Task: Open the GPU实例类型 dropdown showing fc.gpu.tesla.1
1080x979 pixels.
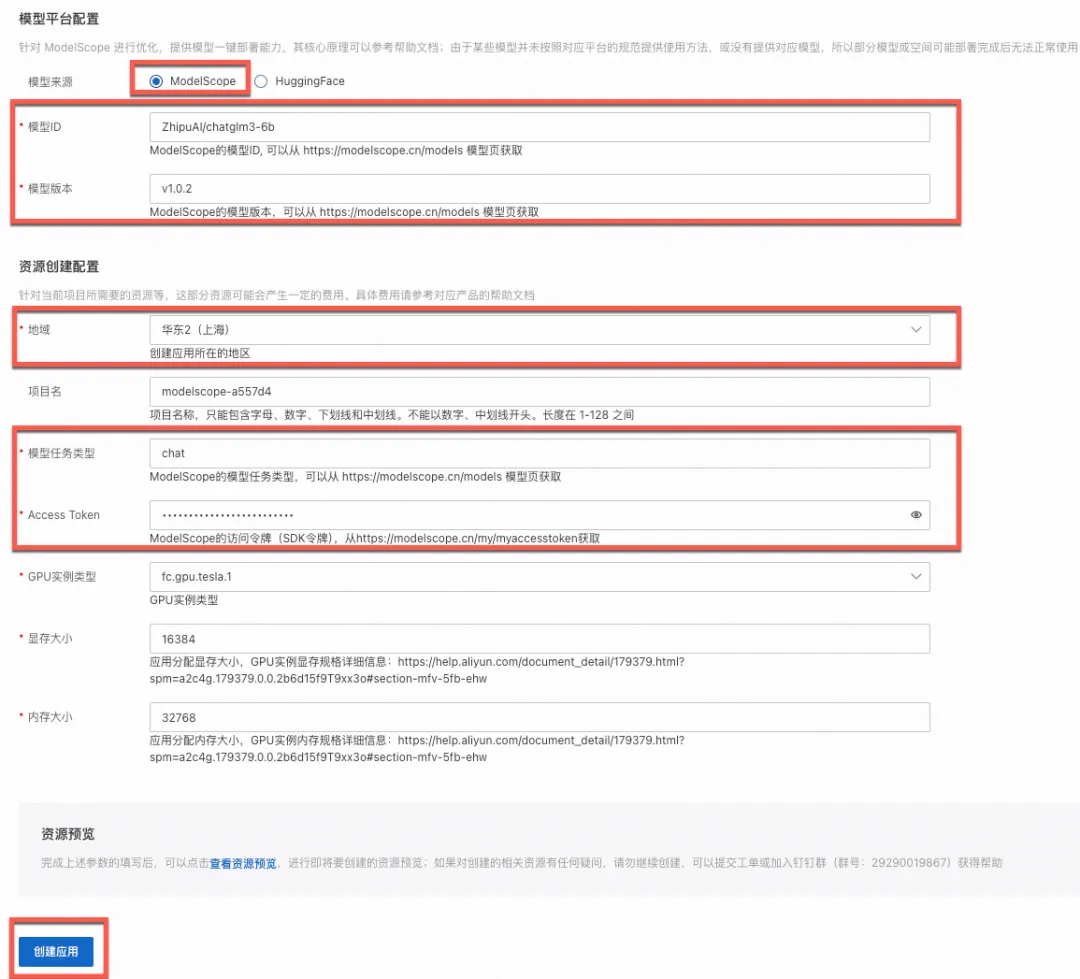Action: click(x=539, y=577)
